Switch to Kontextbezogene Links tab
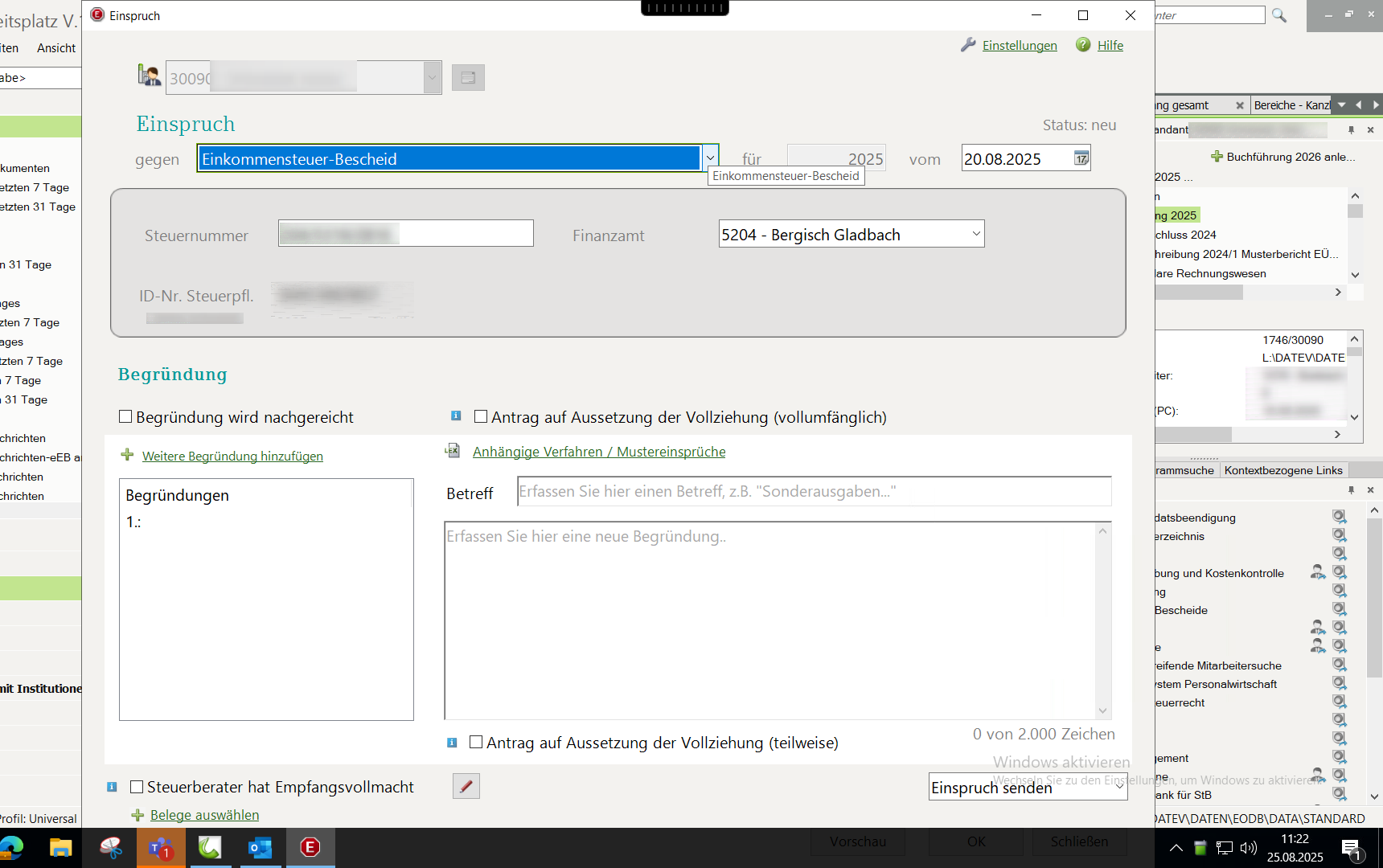1383x868 pixels. click(1283, 470)
